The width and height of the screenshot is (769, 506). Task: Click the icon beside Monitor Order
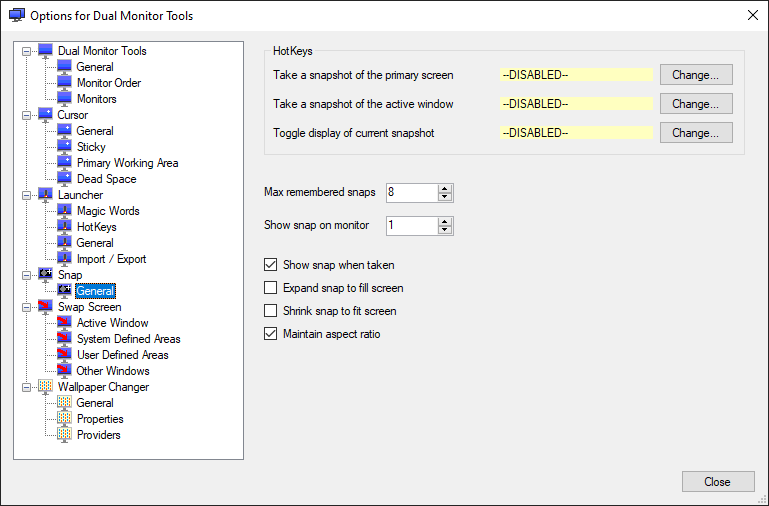tap(64, 83)
